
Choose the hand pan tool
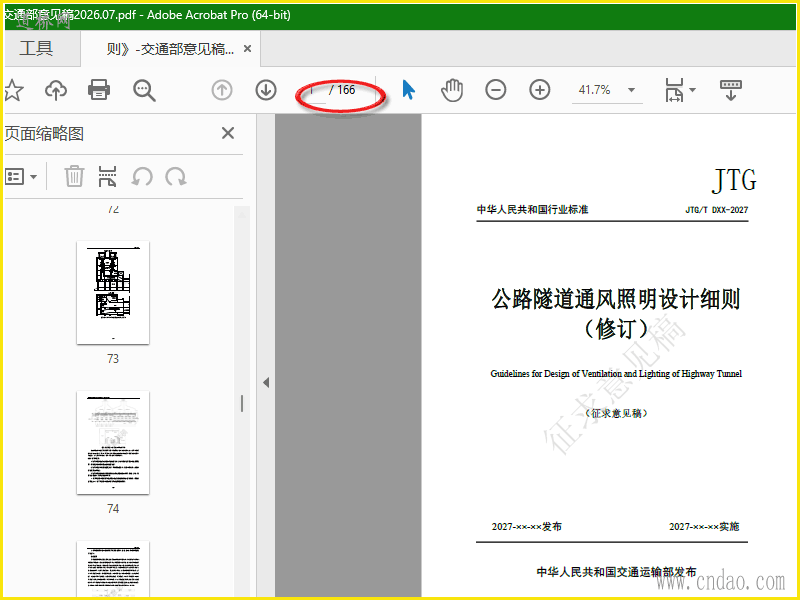452,90
